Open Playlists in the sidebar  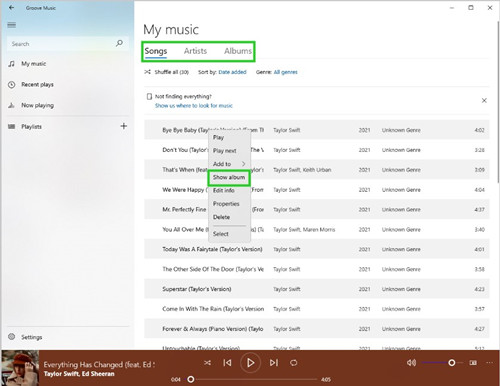pyautogui.click(x=31, y=127)
